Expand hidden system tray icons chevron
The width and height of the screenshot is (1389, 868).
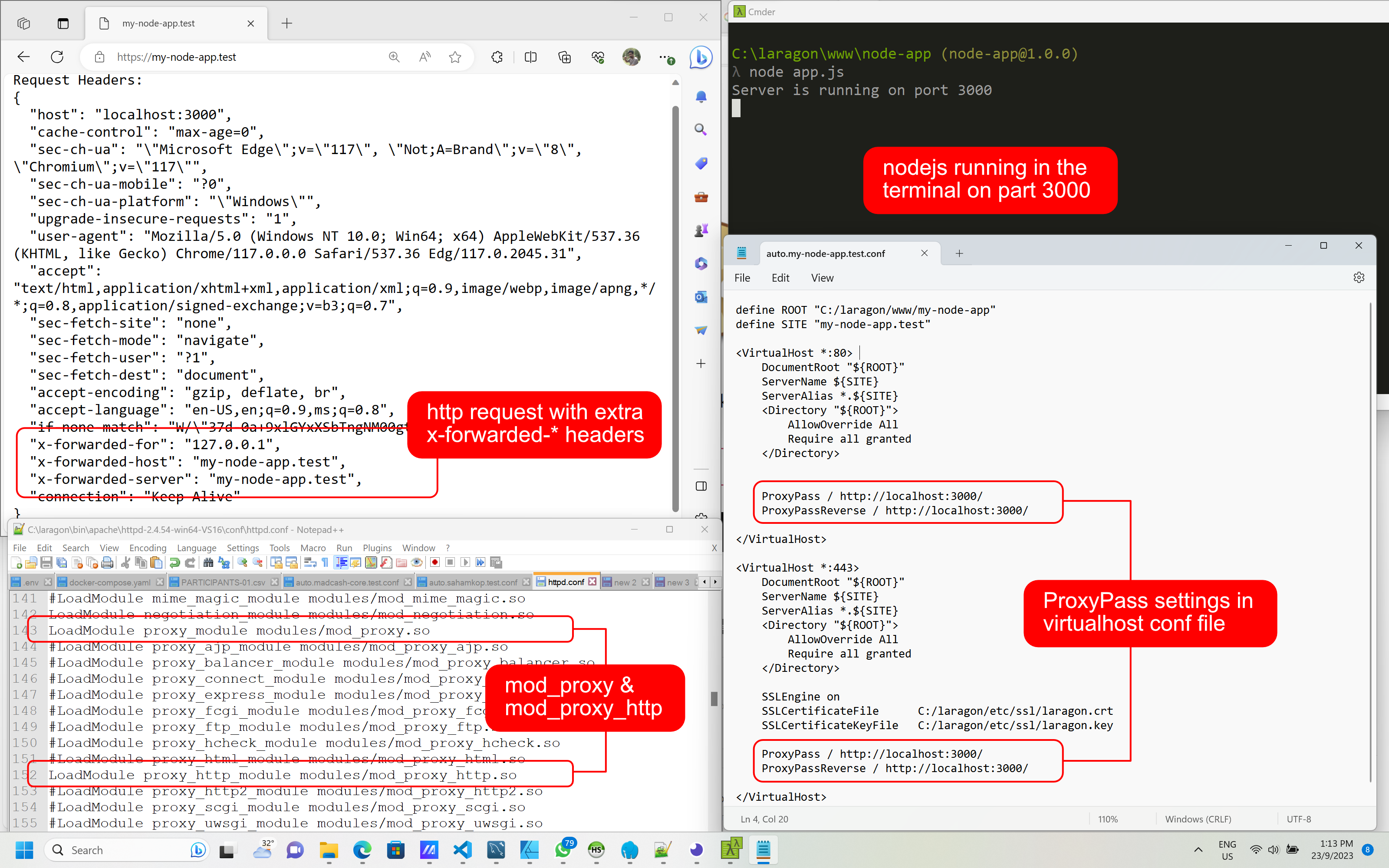(x=1198, y=850)
